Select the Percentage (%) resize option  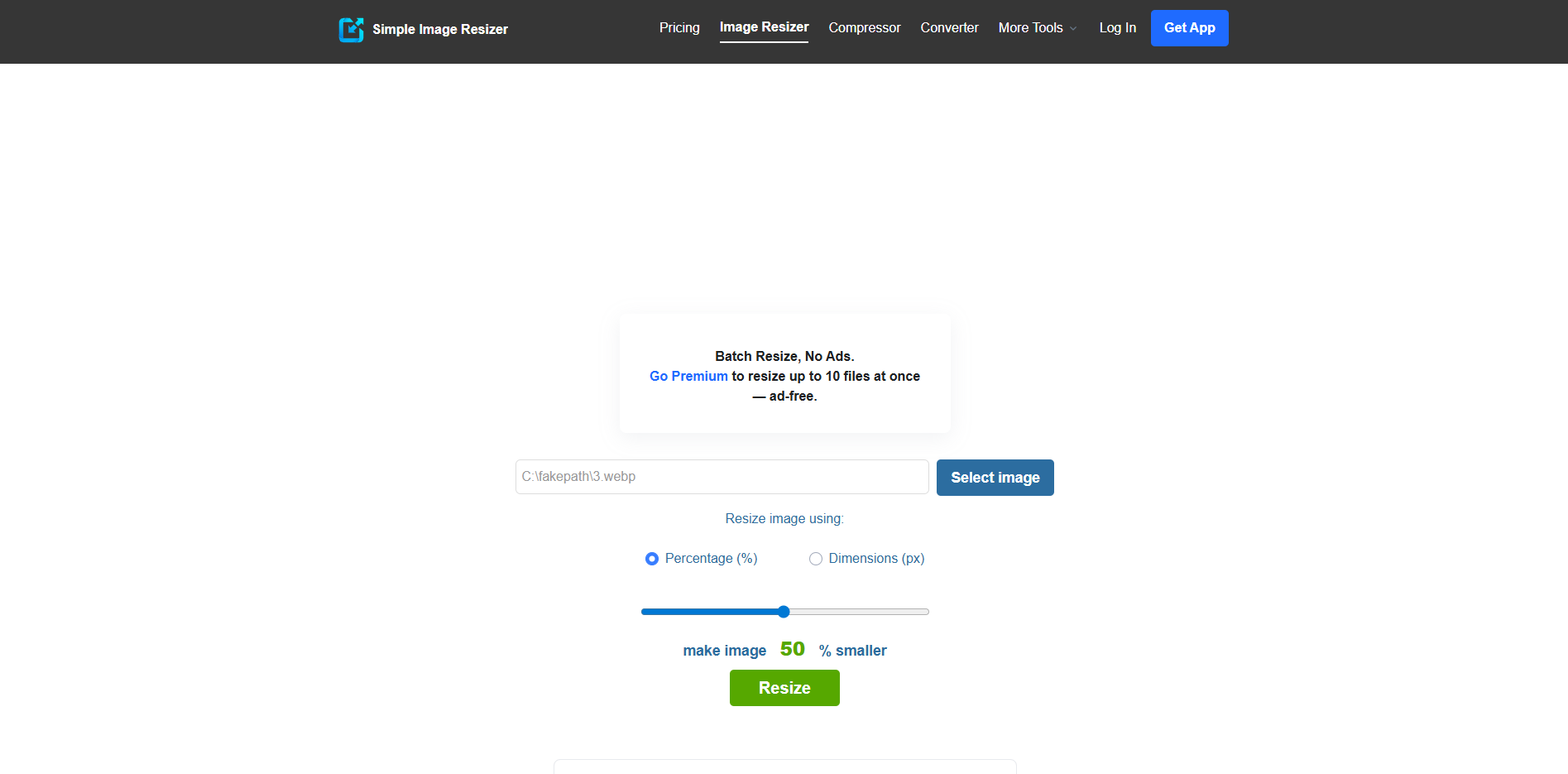click(651, 559)
